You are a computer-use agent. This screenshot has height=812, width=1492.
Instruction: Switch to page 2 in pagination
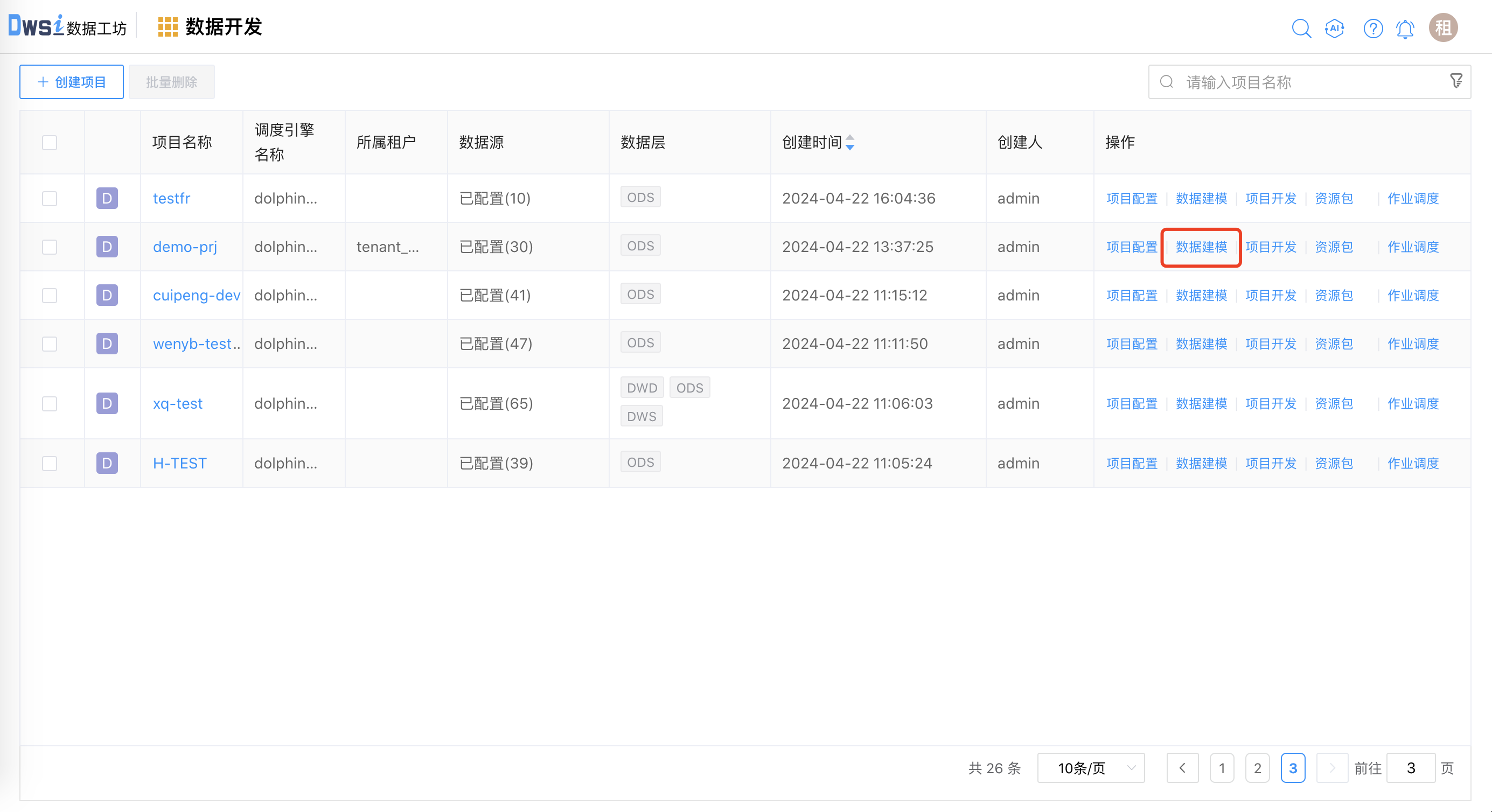1257,768
